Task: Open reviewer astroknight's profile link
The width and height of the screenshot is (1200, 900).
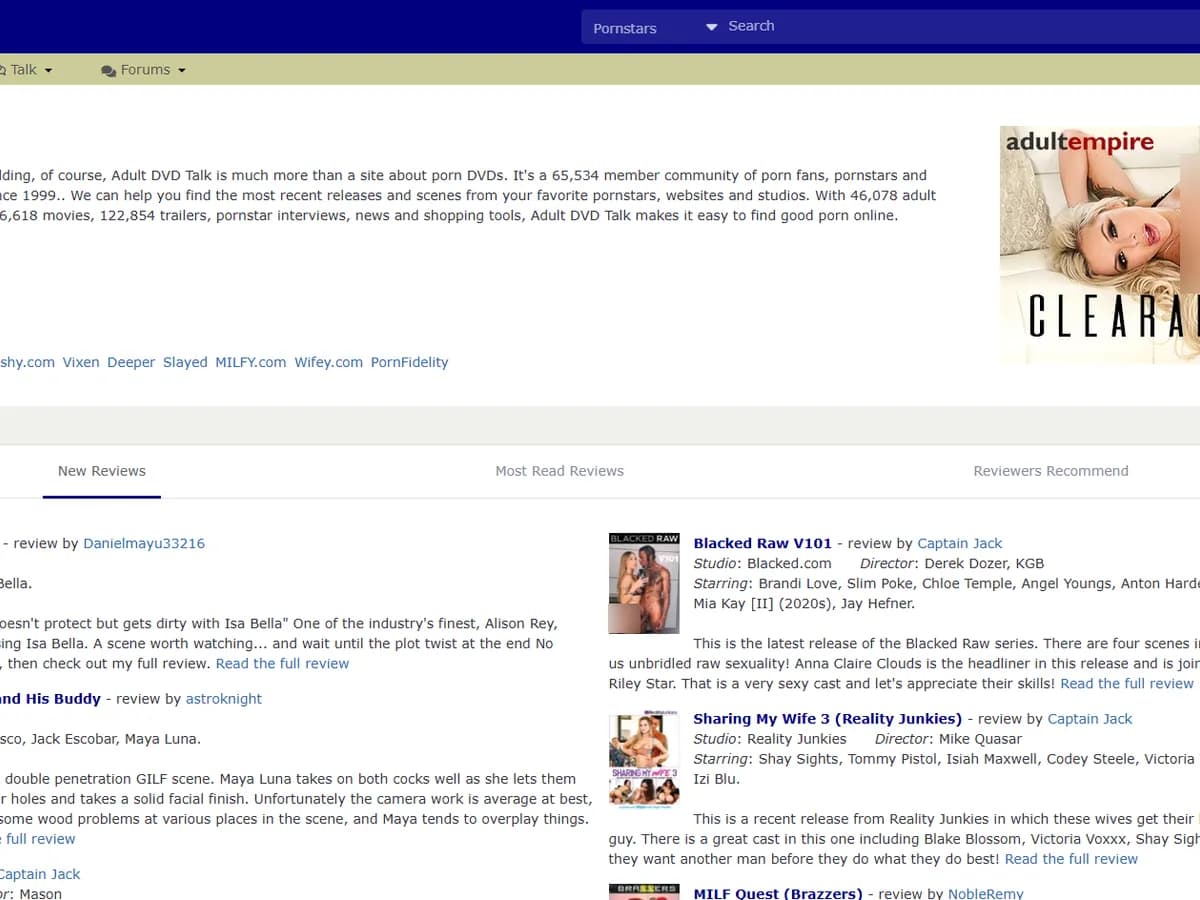Action: (224, 699)
